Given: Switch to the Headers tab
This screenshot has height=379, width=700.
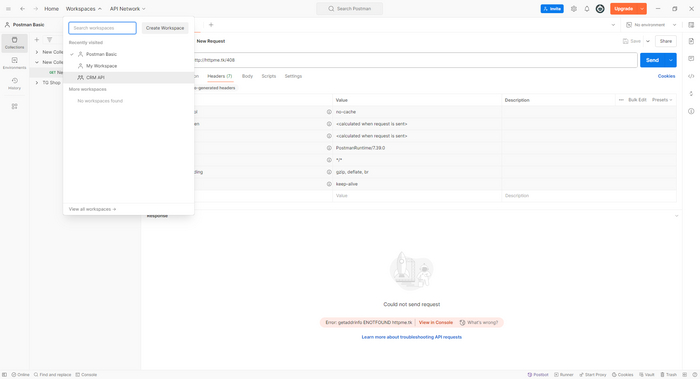Looking at the screenshot, I should (220, 76).
